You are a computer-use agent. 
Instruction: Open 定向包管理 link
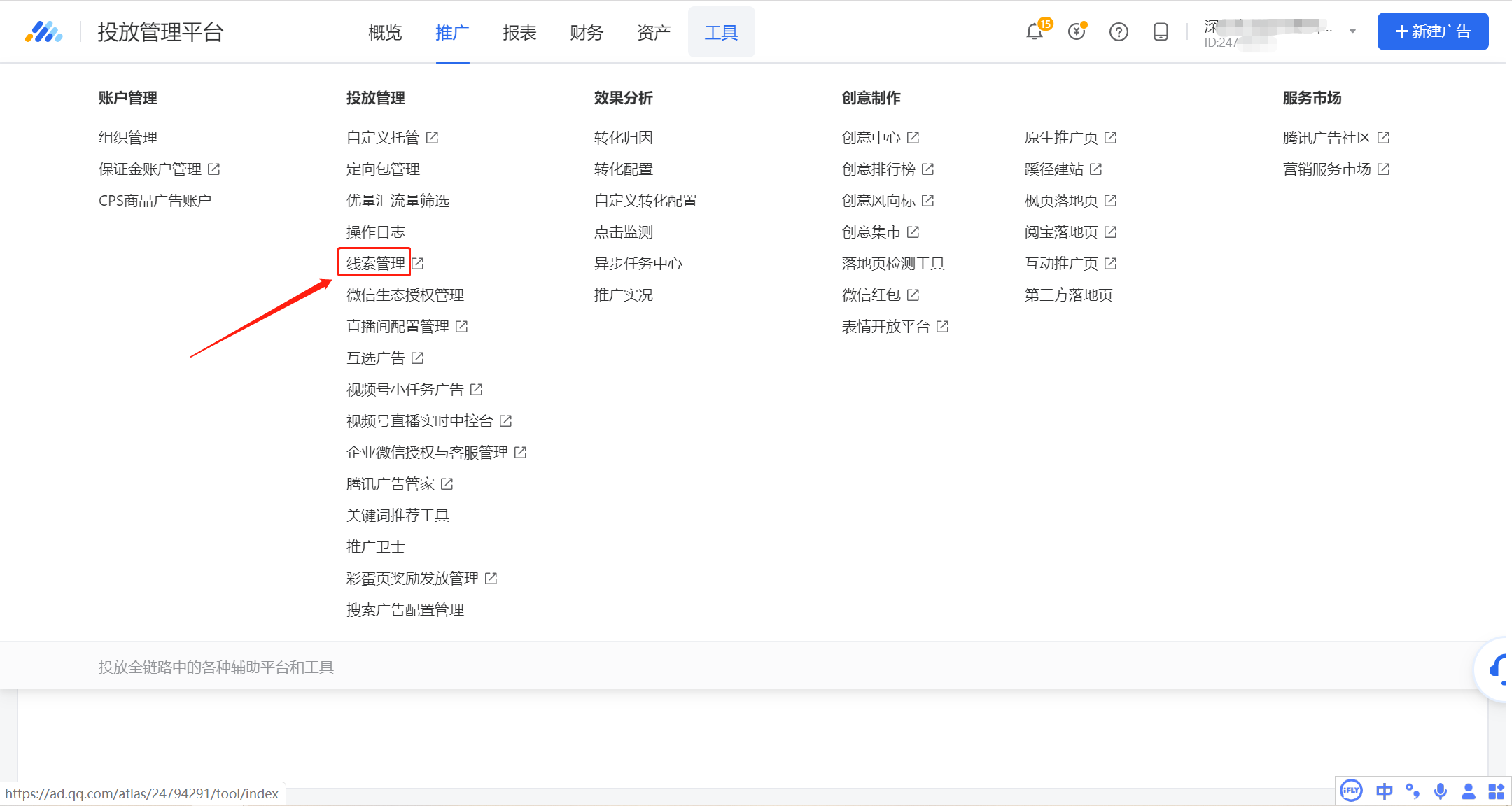pyautogui.click(x=383, y=169)
